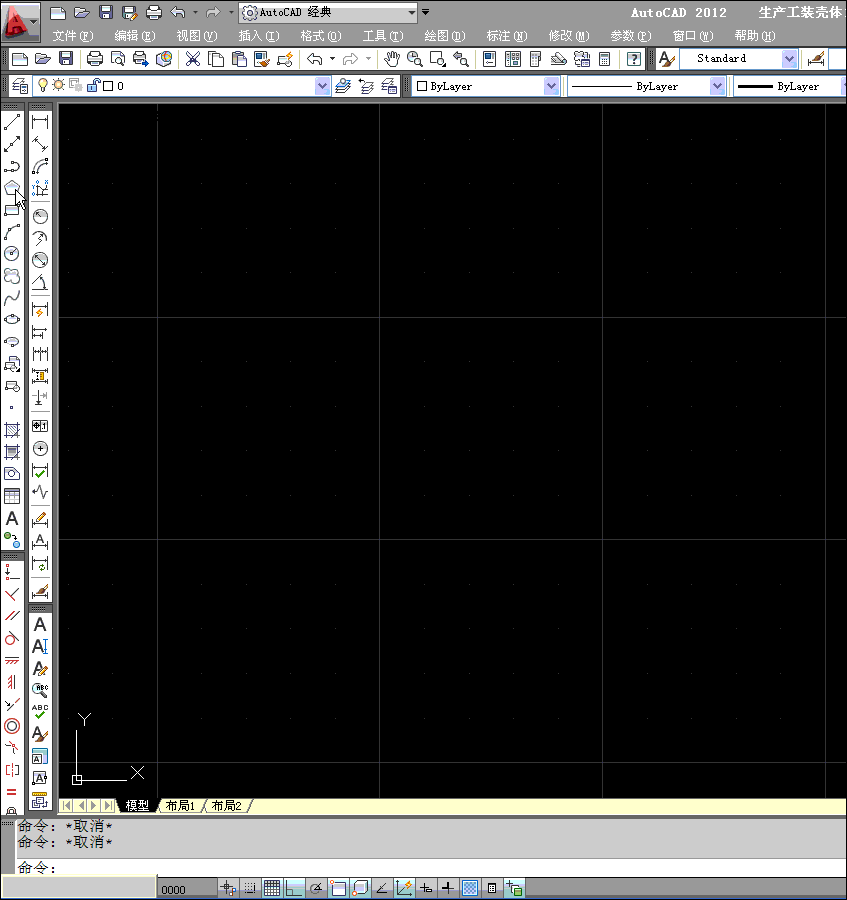Viewport: 847px width, 900px height.
Task: Open the Standard text style dropdown
Action: [x=789, y=59]
